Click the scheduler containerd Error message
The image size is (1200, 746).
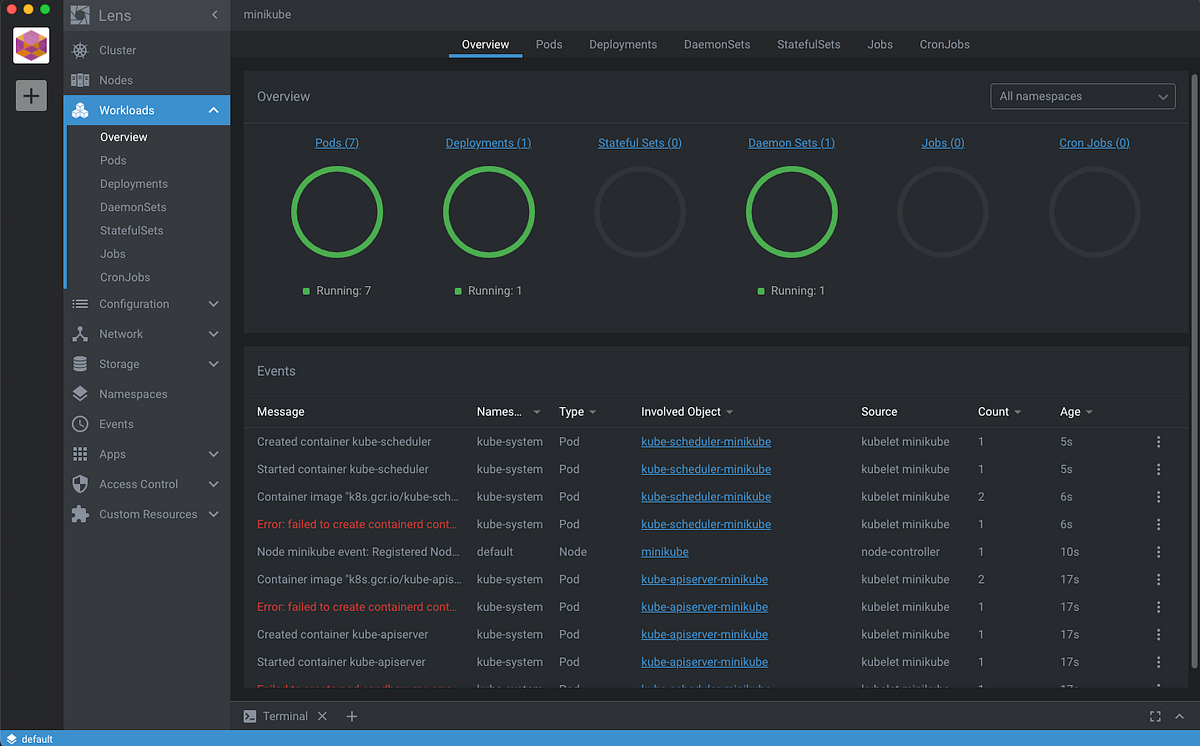pos(357,524)
